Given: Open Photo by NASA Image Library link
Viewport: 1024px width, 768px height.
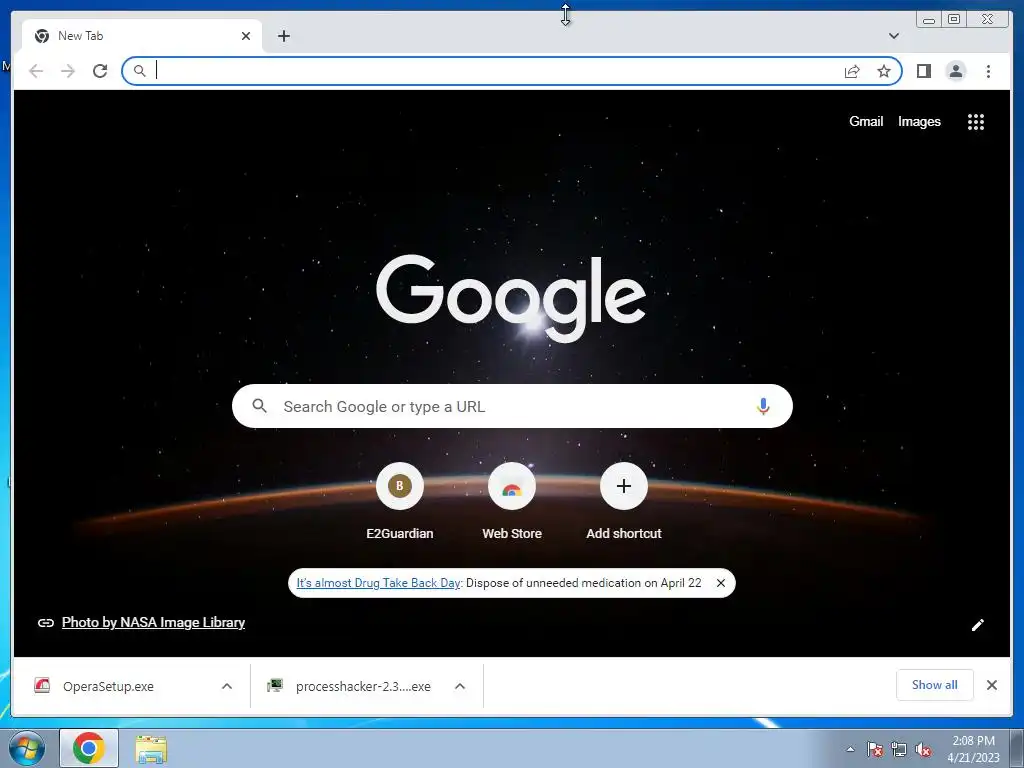Looking at the screenshot, I should (153, 622).
